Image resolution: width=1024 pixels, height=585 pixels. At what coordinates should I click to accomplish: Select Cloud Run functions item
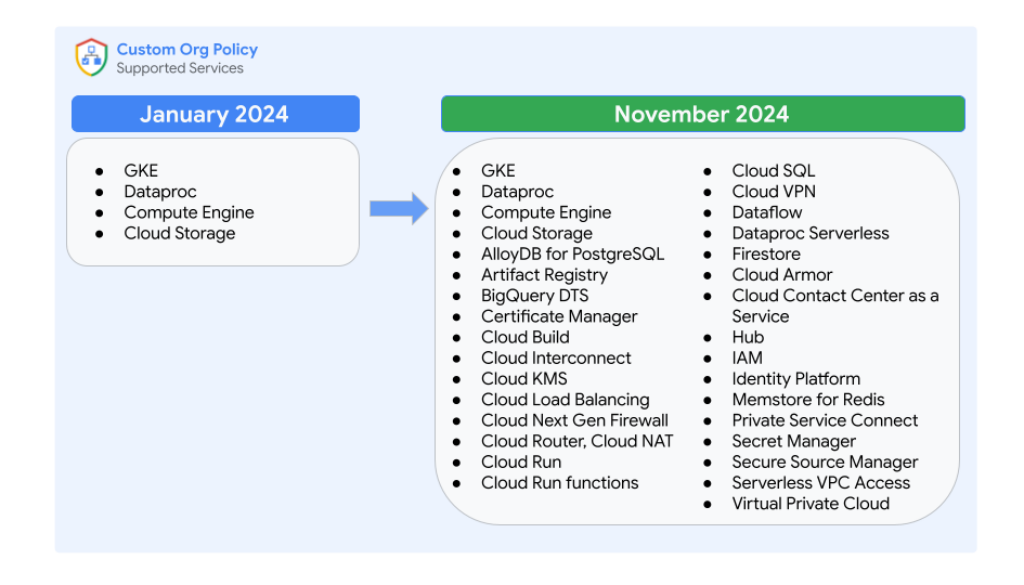coord(559,483)
